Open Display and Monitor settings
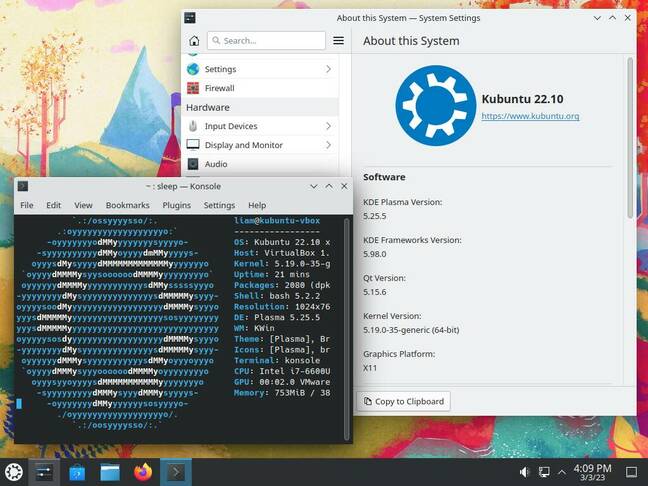The width and height of the screenshot is (648, 486). pos(260,145)
